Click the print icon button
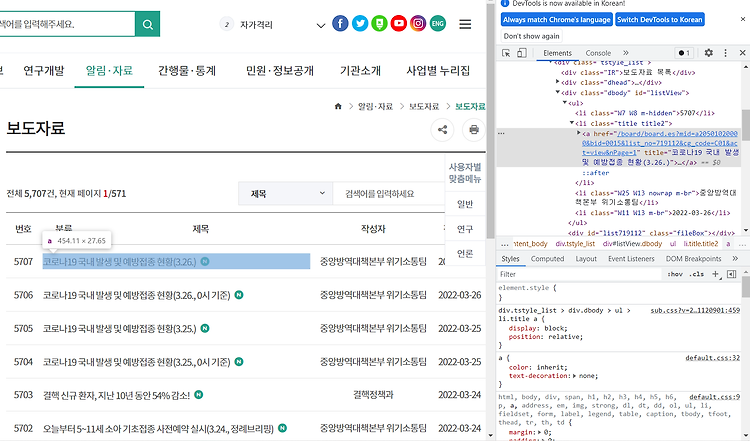 474,130
